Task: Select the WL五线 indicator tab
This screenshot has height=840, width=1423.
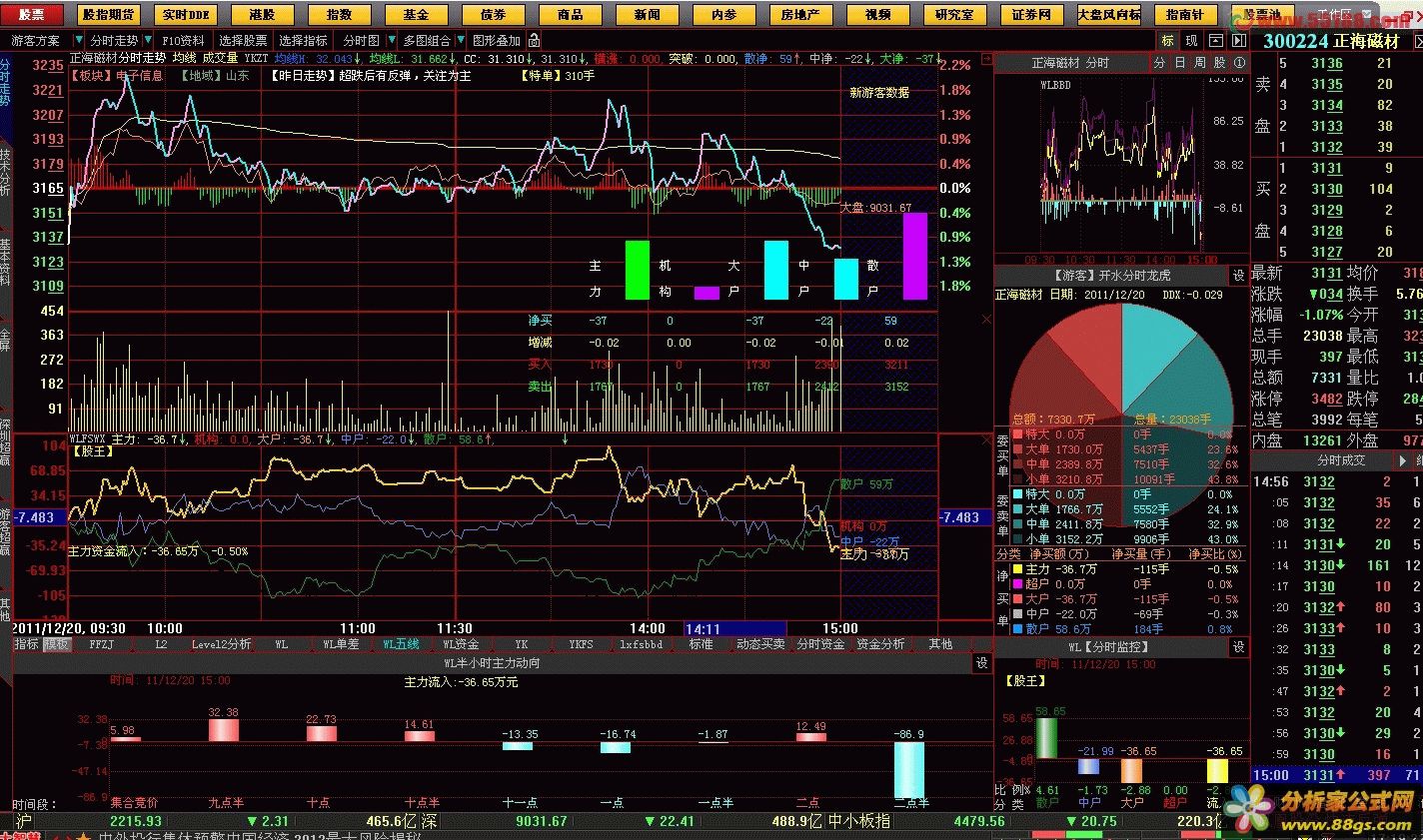Action: pyautogui.click(x=401, y=644)
